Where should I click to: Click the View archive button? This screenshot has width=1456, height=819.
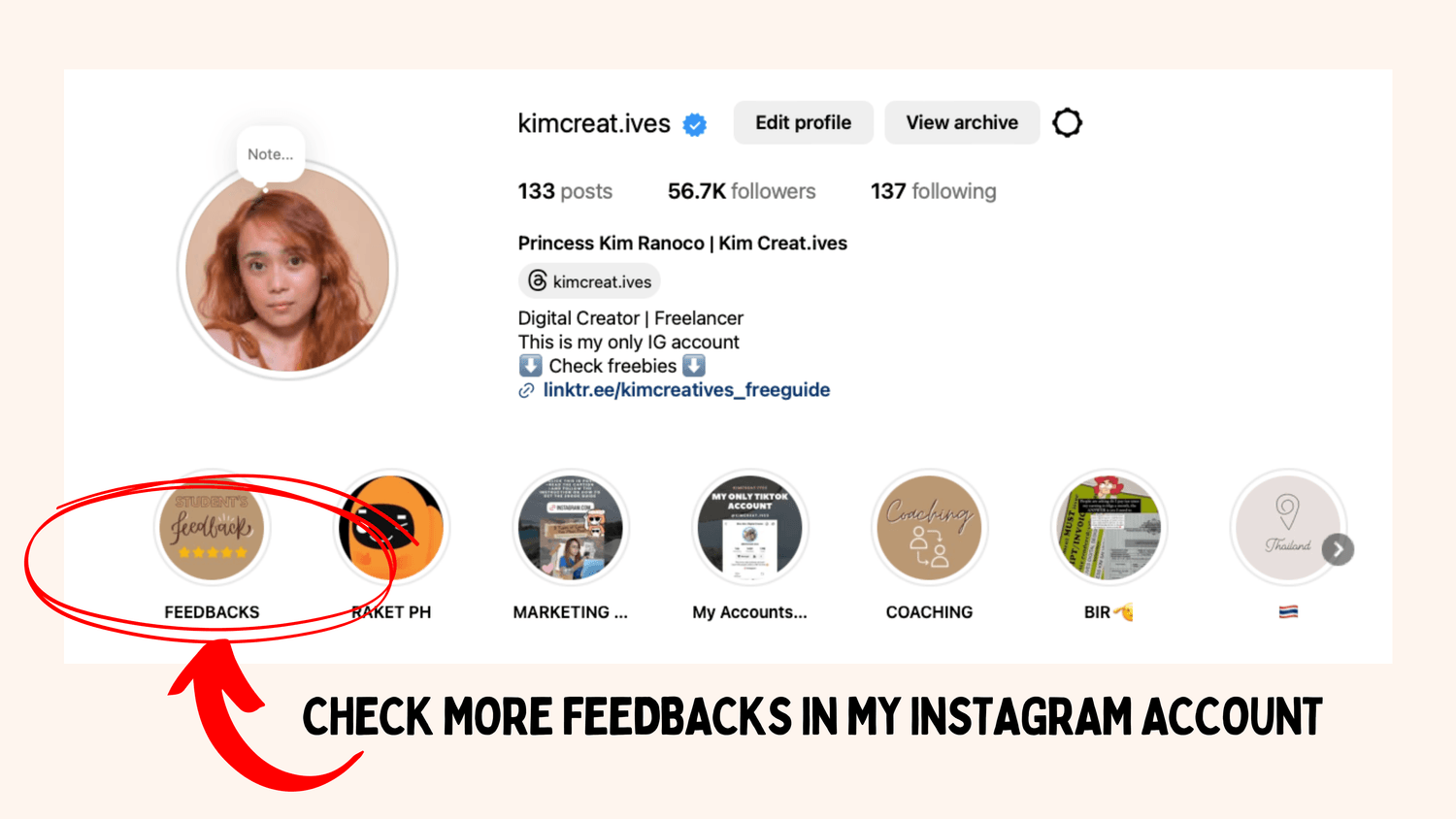click(962, 122)
